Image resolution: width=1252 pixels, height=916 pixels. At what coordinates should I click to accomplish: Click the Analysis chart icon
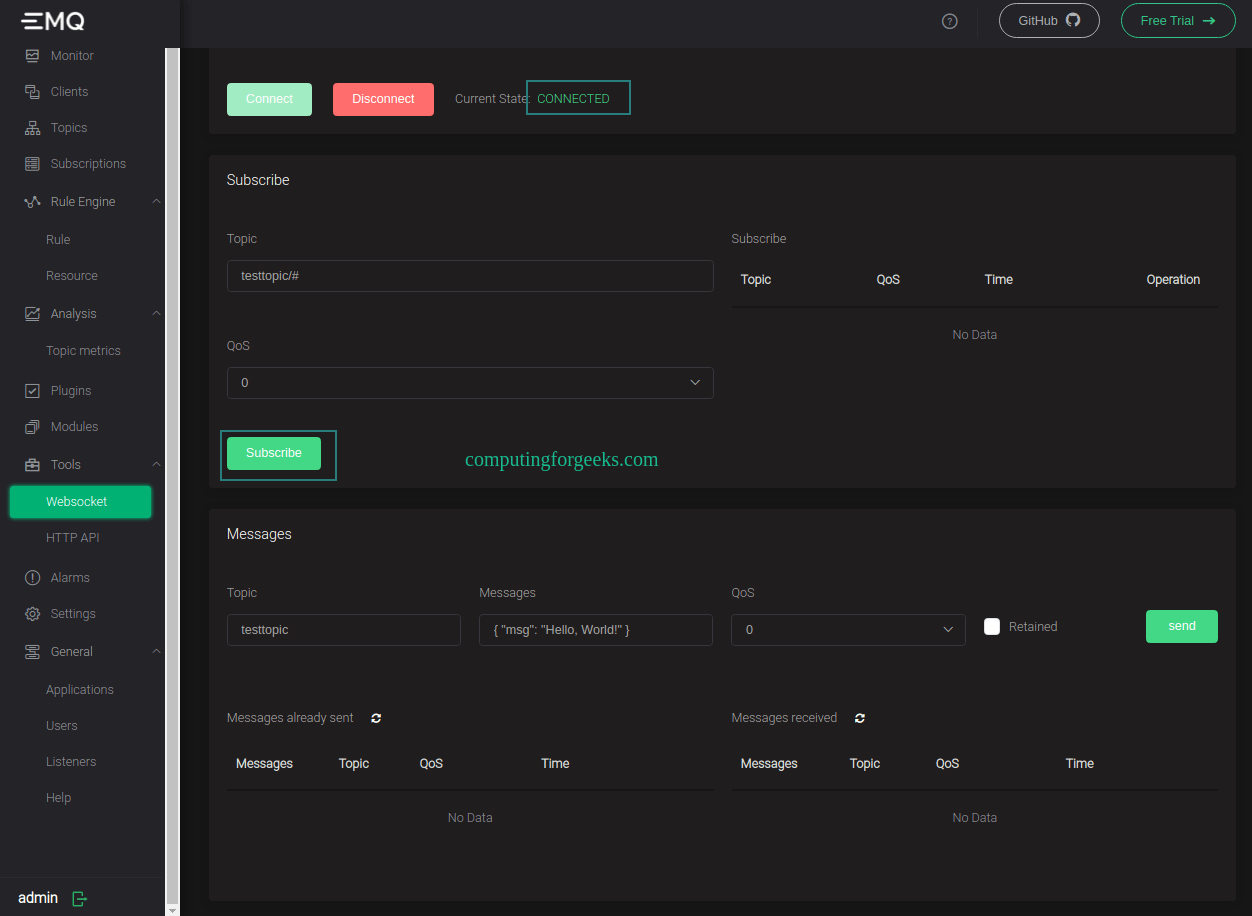coord(32,314)
